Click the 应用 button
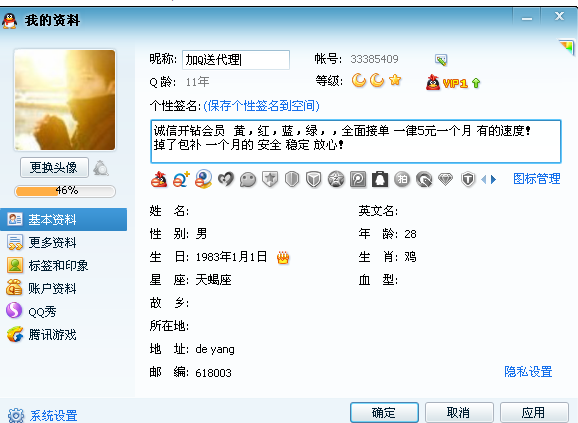Screen dimensions: 578x423 (534, 412)
